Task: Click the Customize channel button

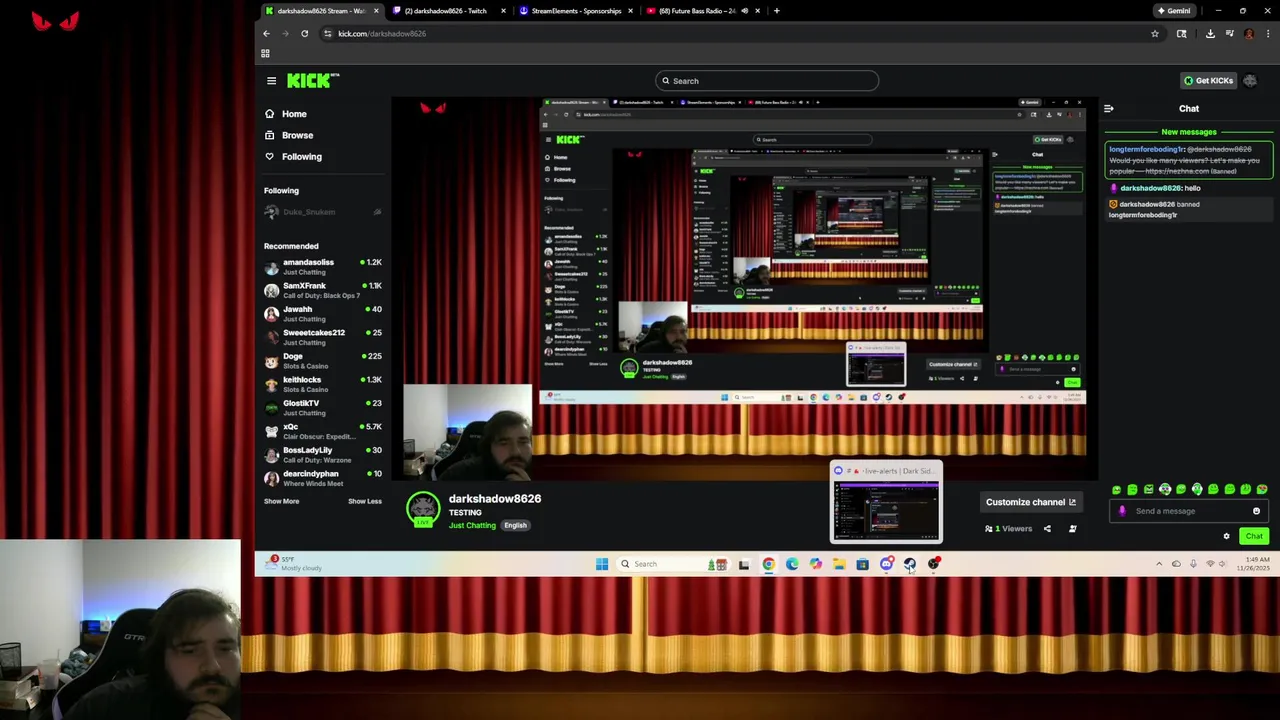Action: click(x=1030, y=502)
